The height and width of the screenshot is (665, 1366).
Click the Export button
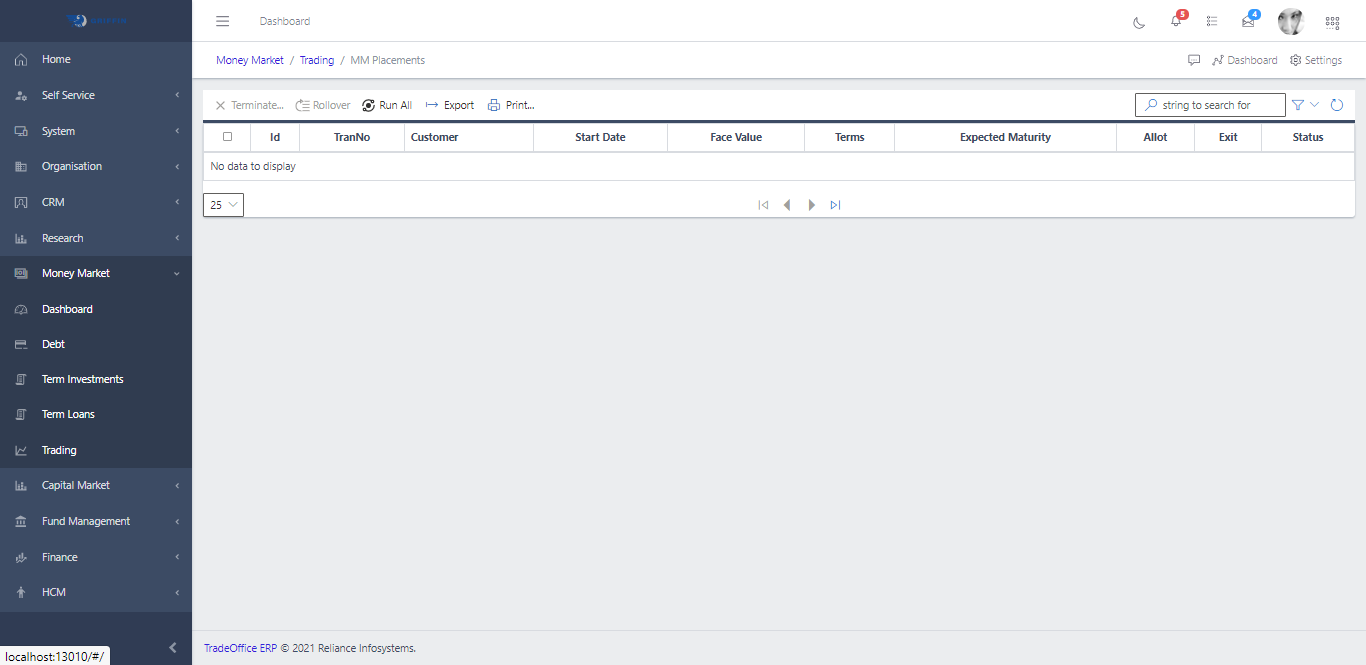[x=450, y=105]
